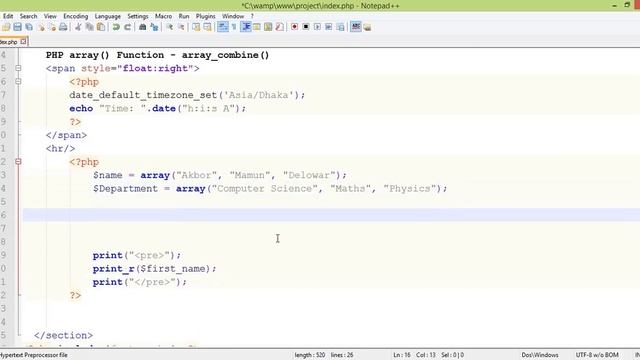Click the Zoom Out toolbar icon
Screen dimensions: 640x360
181,27
